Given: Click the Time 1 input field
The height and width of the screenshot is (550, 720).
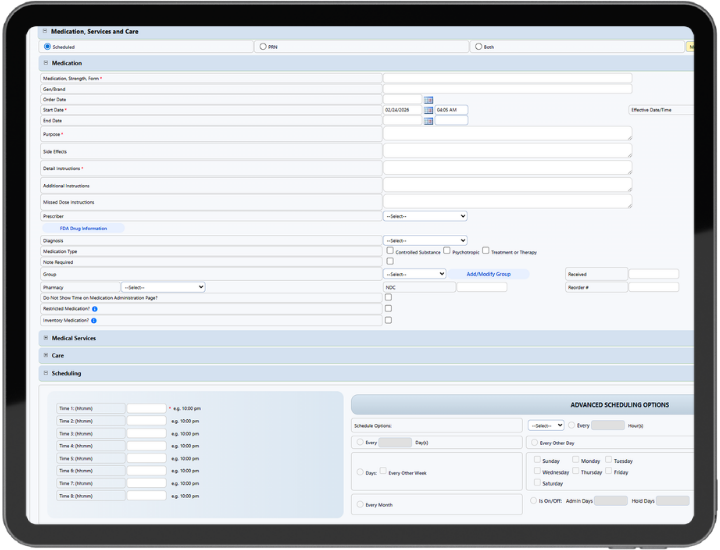Looking at the screenshot, I should click(x=146, y=408).
